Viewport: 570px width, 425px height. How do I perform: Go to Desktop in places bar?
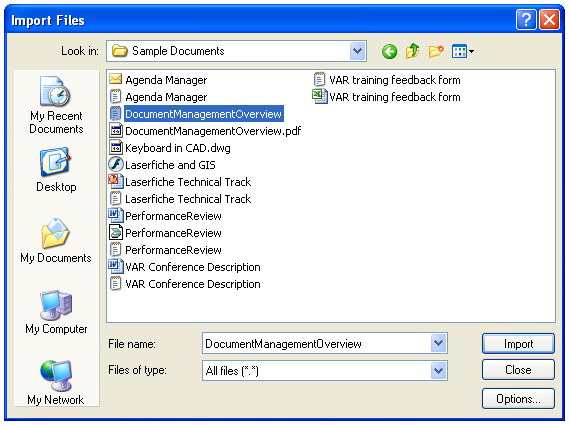tap(56, 170)
